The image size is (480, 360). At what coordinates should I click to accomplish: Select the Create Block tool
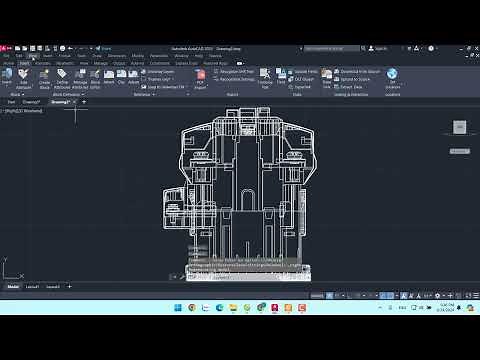tap(44, 79)
